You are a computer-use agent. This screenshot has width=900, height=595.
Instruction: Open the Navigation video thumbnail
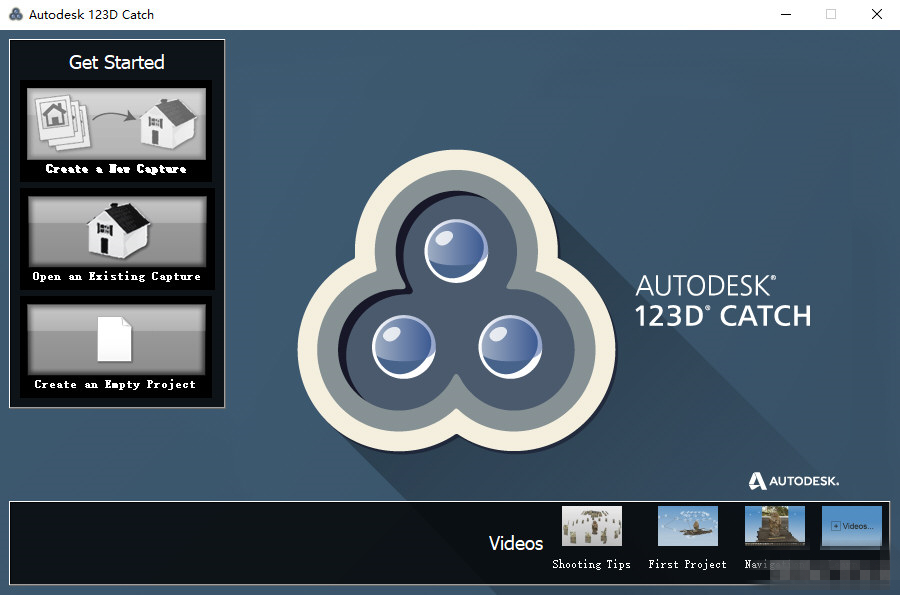coord(775,526)
